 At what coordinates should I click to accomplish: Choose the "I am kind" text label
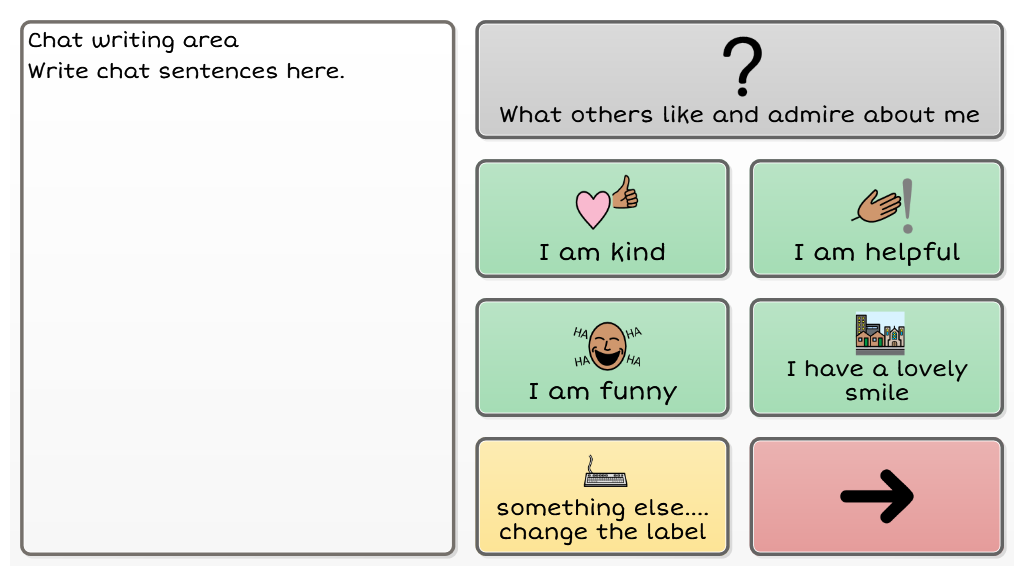click(x=602, y=252)
